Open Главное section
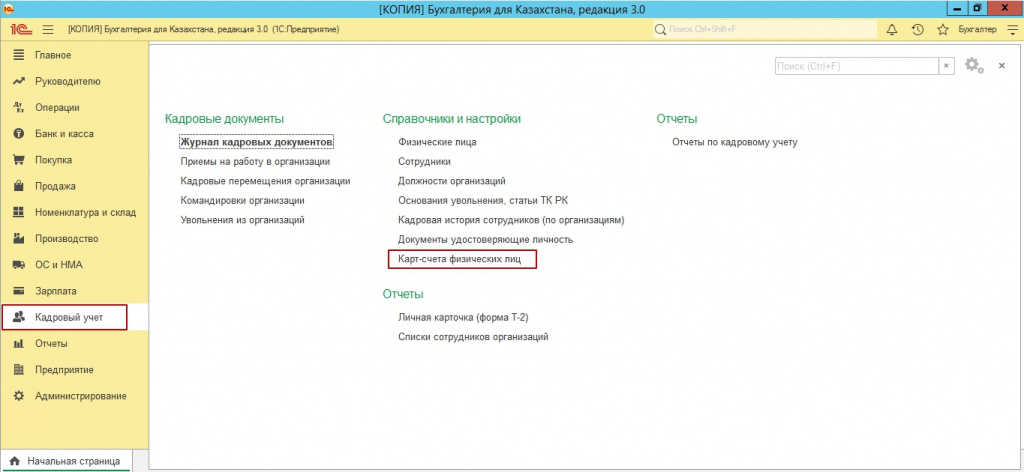 [74, 55]
